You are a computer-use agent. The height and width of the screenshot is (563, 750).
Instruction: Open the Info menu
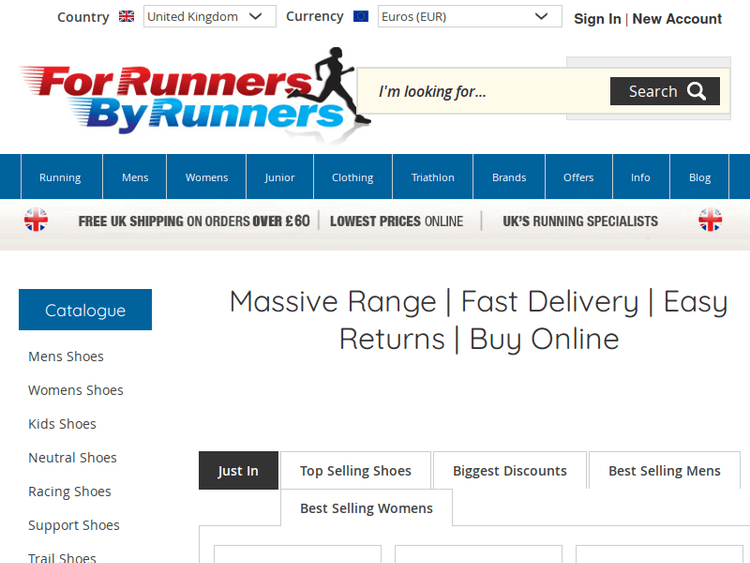tap(640, 177)
